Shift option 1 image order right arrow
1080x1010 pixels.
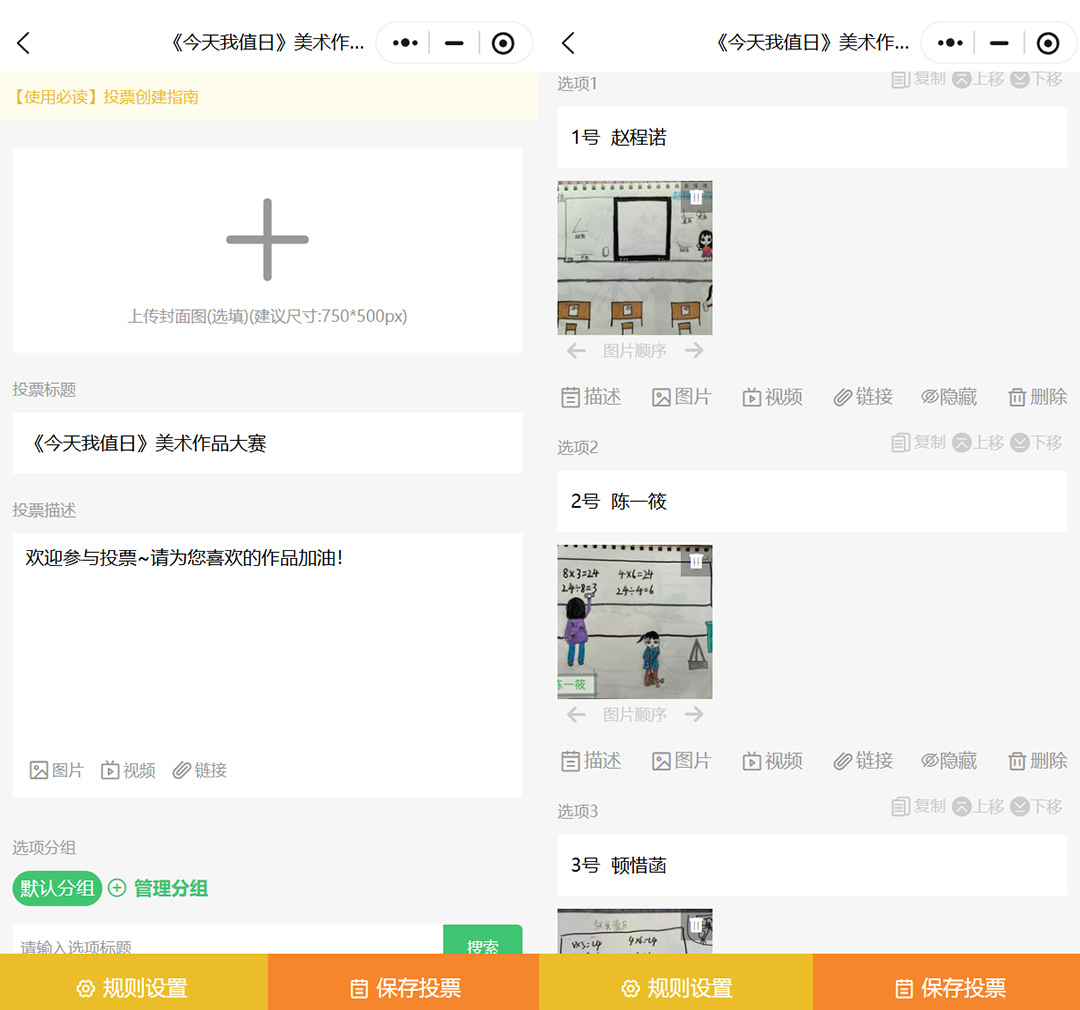click(x=694, y=351)
